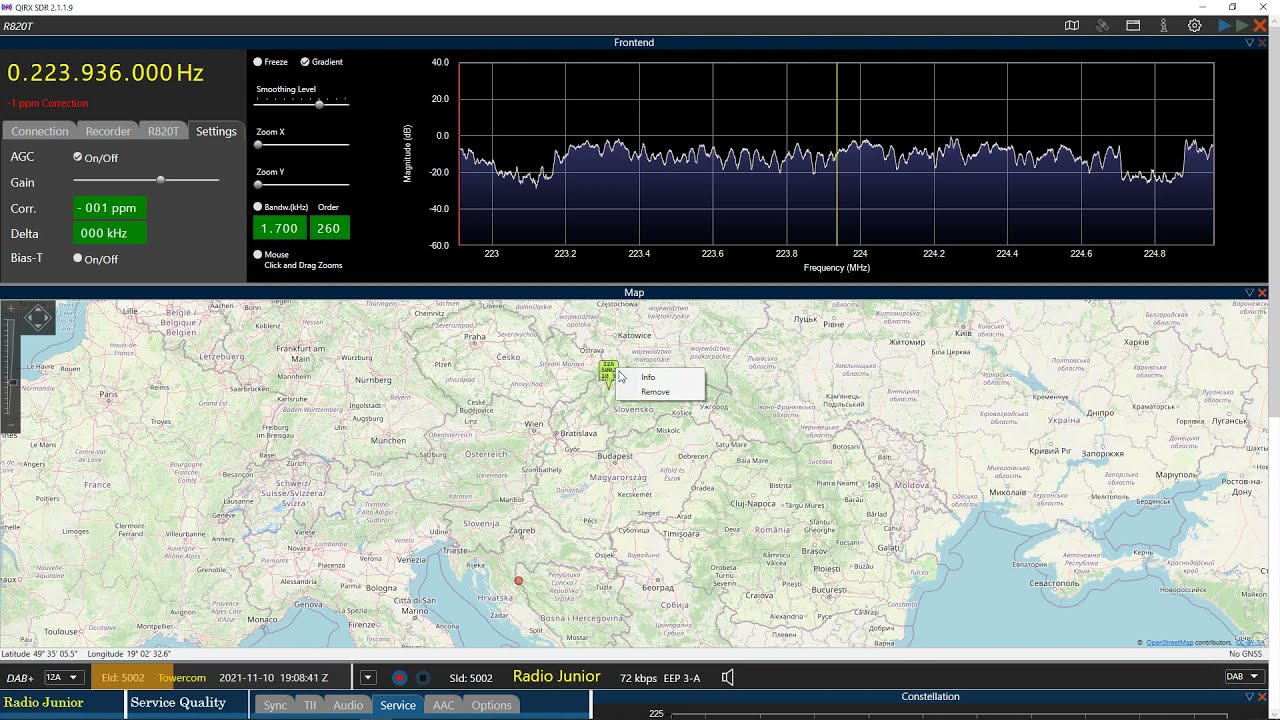Click the green play arrow in toolbar

pyautogui.click(x=1242, y=26)
